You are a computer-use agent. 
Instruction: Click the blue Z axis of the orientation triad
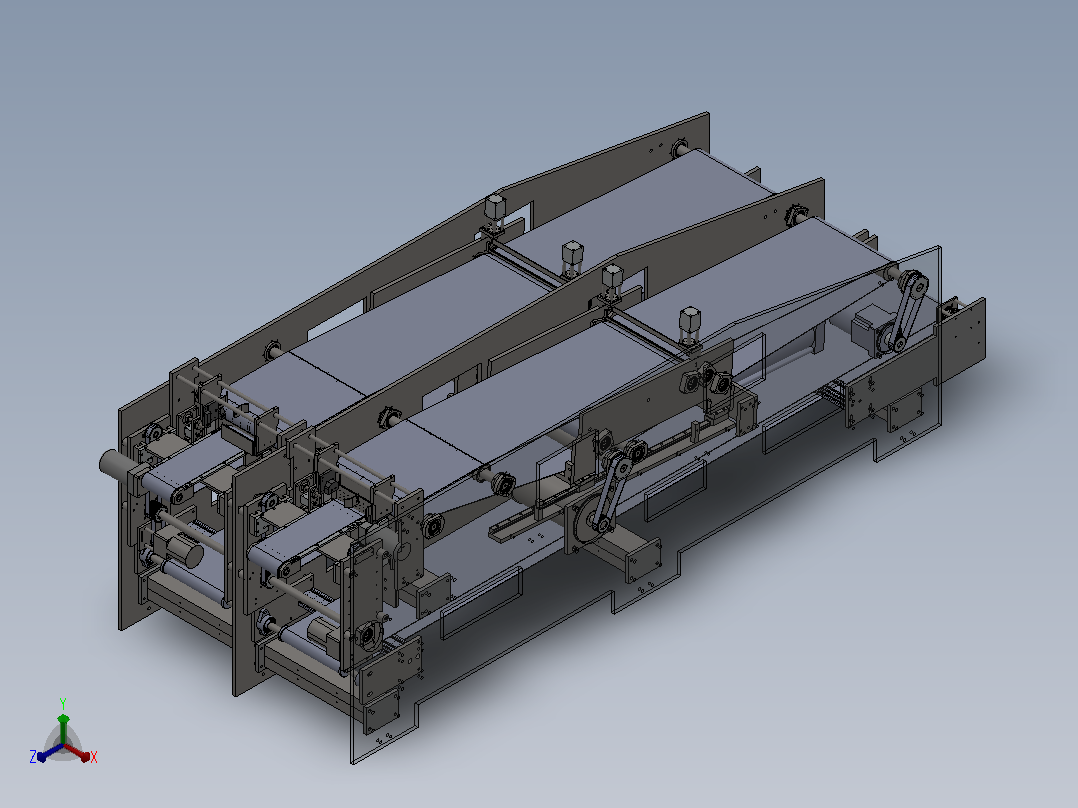(50, 752)
